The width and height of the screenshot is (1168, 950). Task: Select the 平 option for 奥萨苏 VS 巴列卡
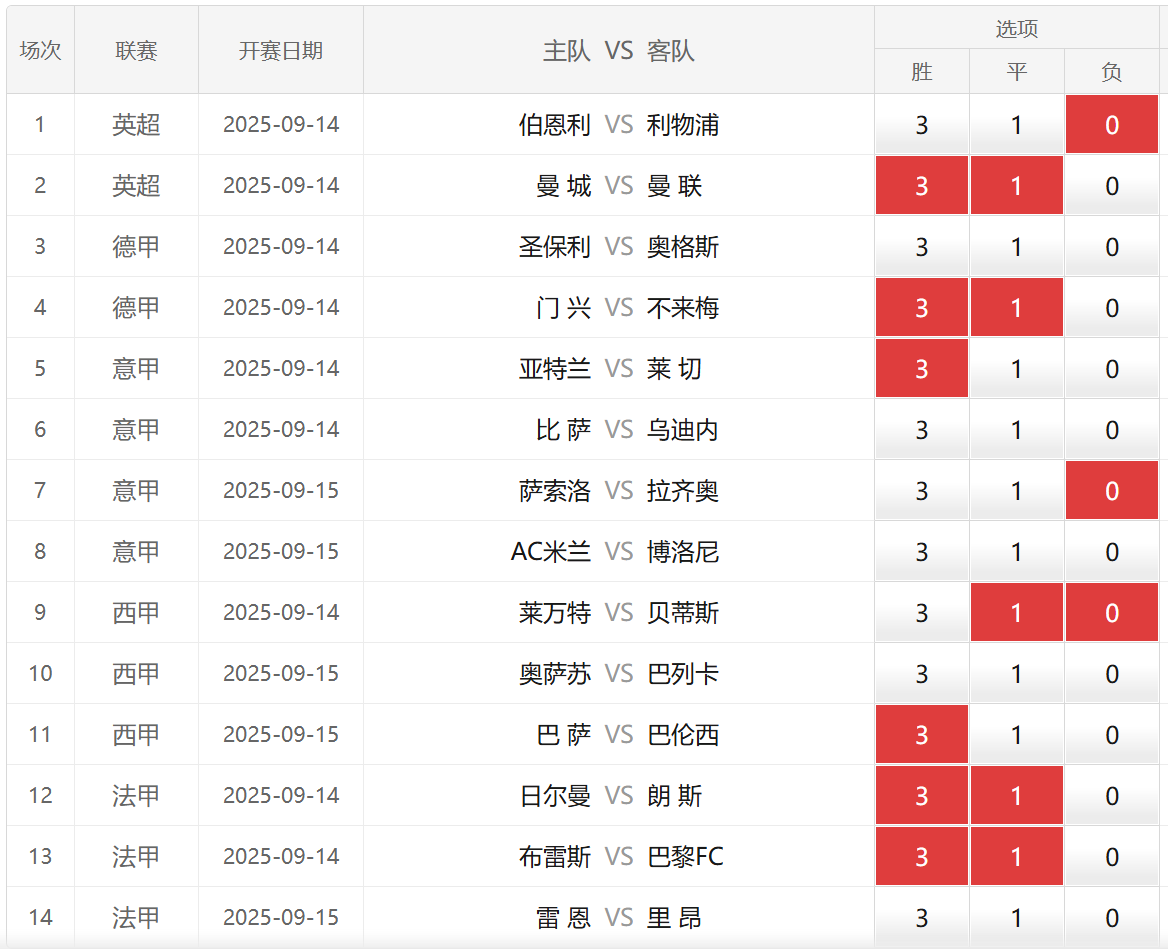click(1016, 674)
